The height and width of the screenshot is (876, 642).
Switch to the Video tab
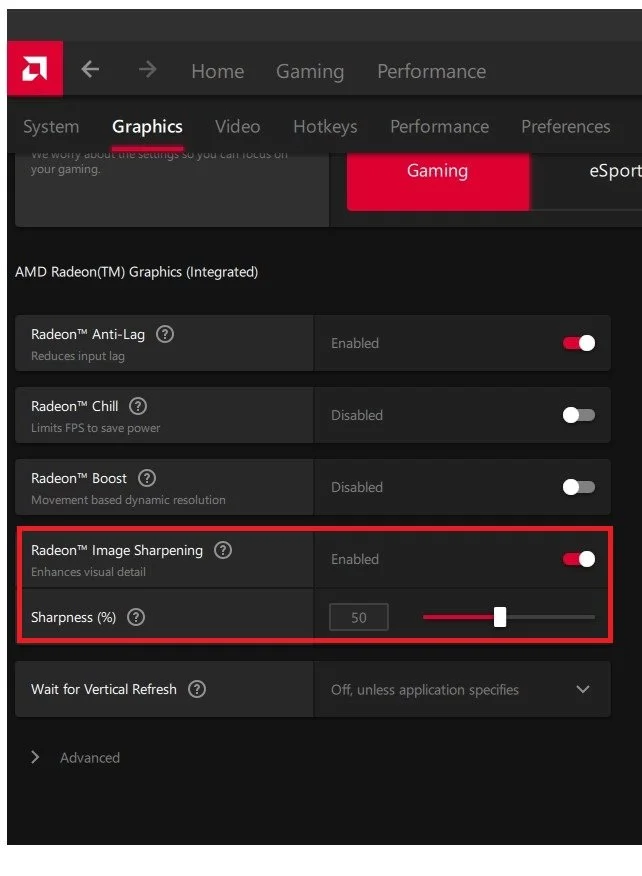[237, 127]
